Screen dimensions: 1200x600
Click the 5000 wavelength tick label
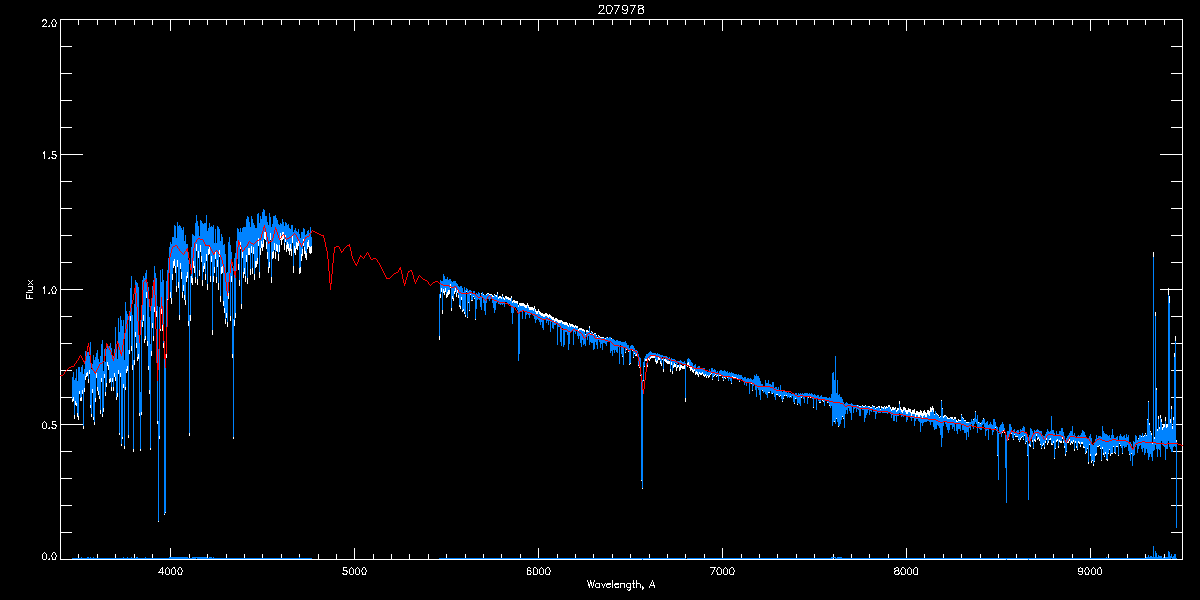point(354,572)
